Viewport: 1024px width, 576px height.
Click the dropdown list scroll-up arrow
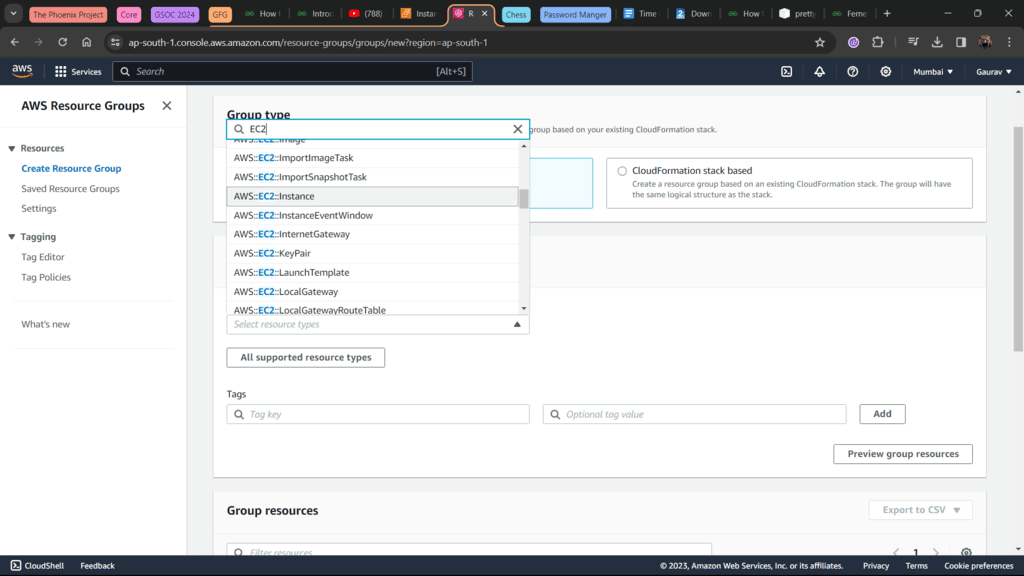524,146
